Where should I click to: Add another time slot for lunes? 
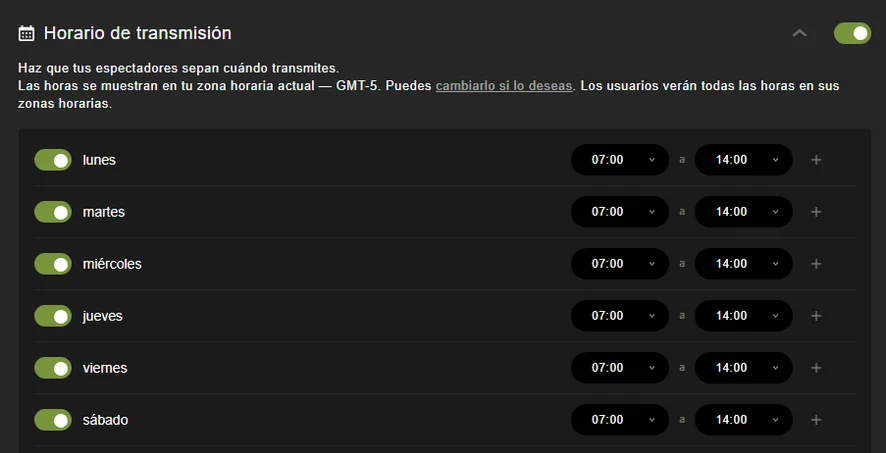coord(816,160)
